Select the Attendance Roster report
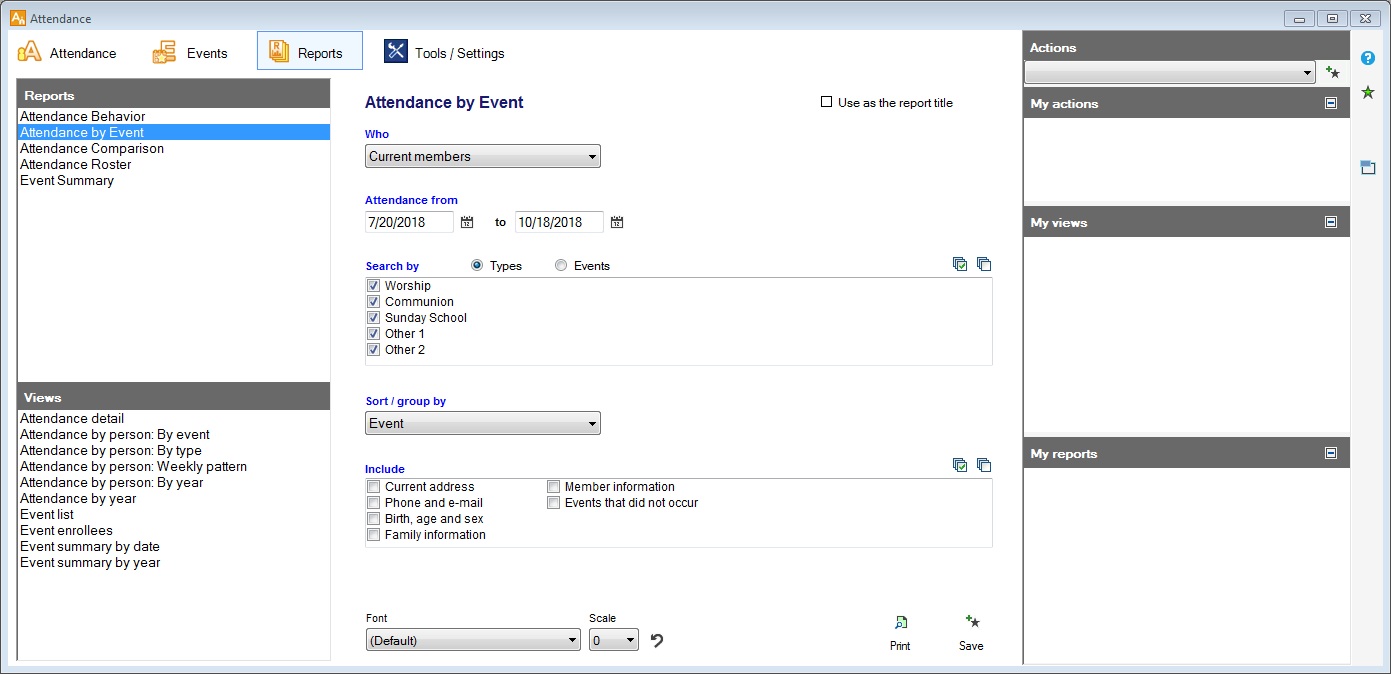 pos(76,164)
